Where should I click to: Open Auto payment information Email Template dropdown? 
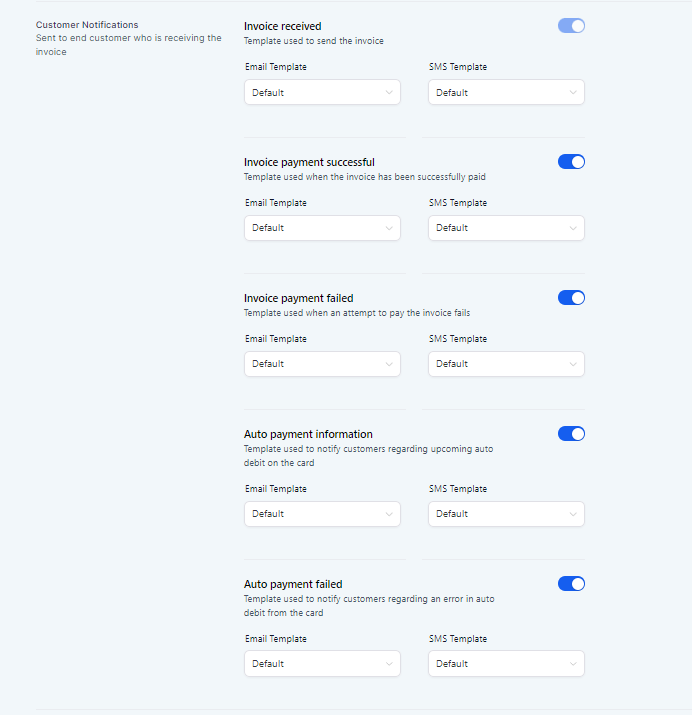click(x=322, y=514)
